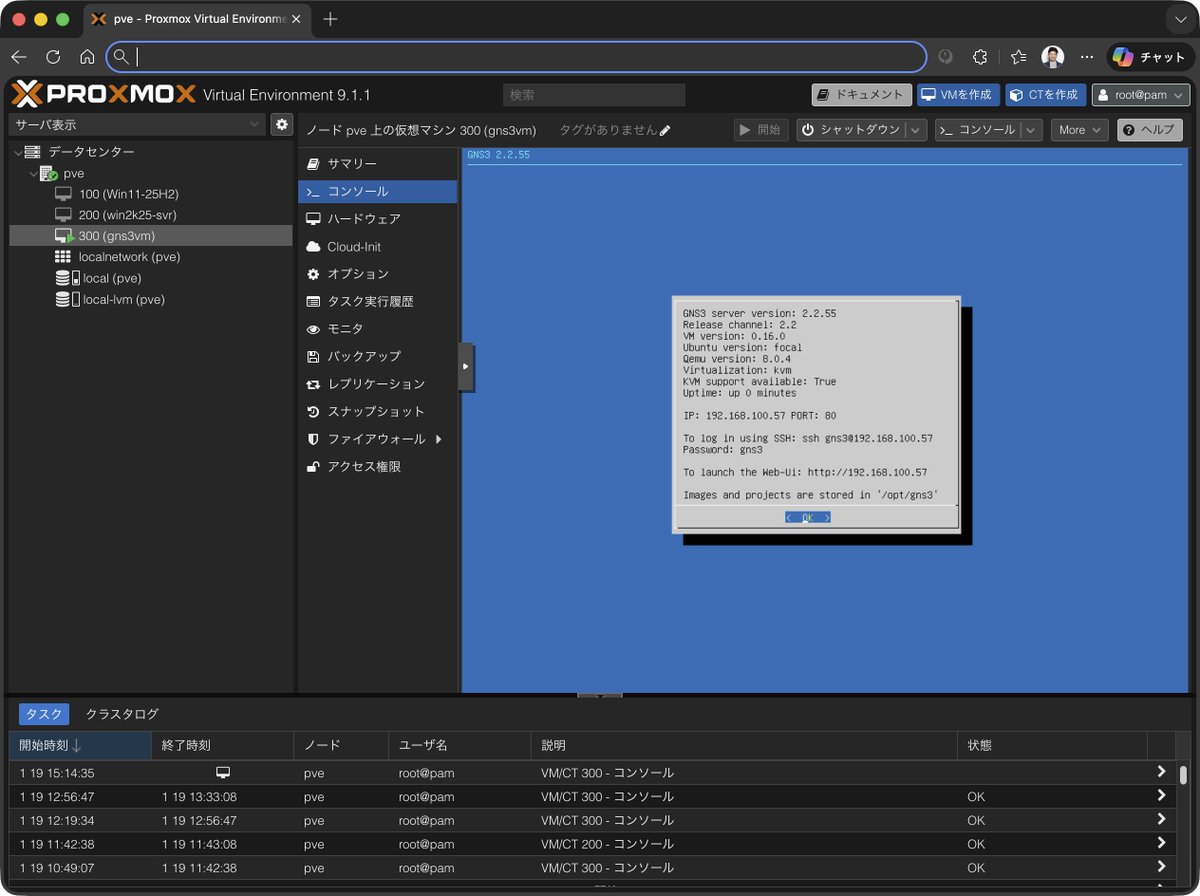Open browser profile avatar
Viewport: 1200px width, 896px height.
click(x=1052, y=57)
